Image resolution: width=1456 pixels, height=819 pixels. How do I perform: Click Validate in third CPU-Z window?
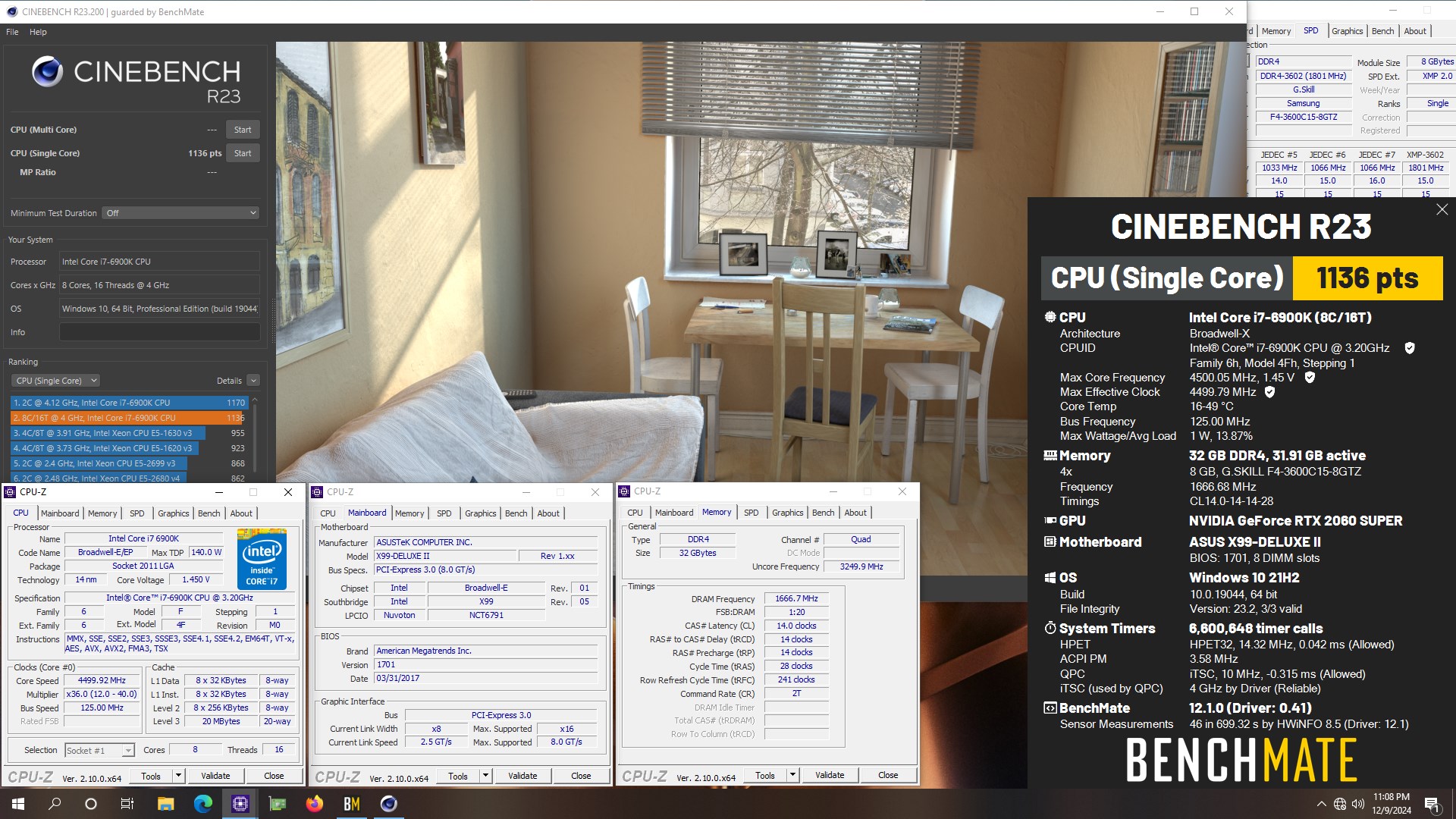830,775
